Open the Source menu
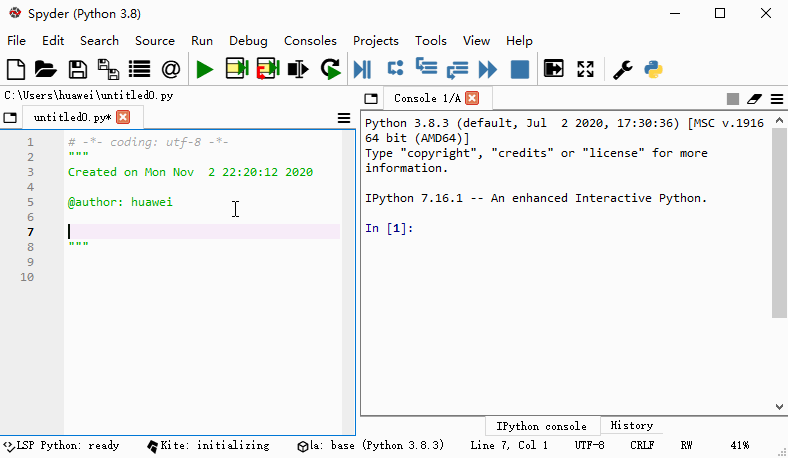Screen dimensions: 788x458 [155, 41]
